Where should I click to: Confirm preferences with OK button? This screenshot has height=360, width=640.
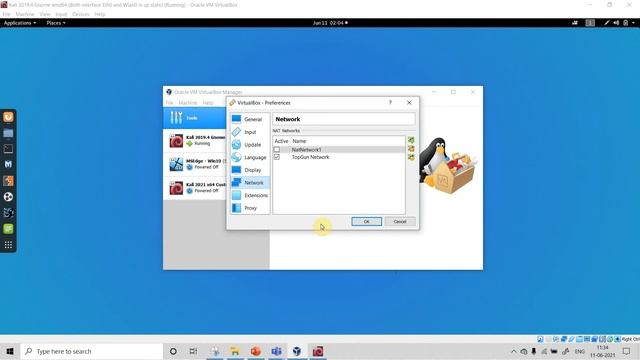367,221
